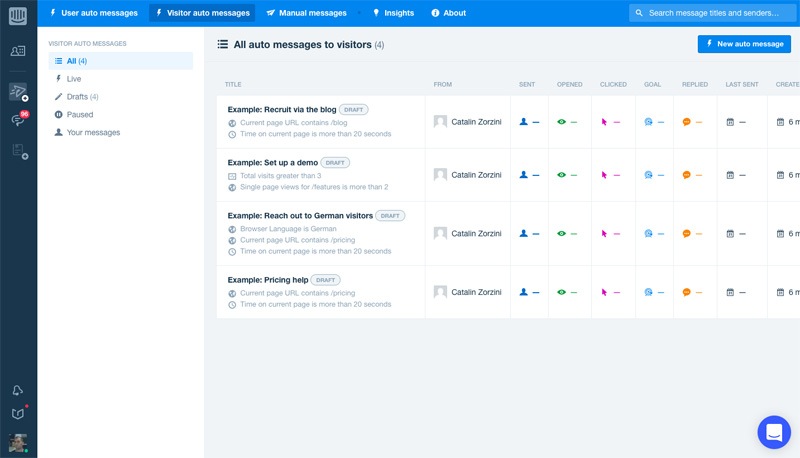This screenshot has width=800, height=458.
Task: Open Example: Pricing help message
Action: [x=268, y=280]
